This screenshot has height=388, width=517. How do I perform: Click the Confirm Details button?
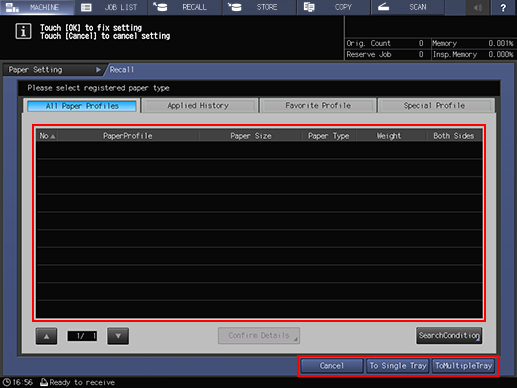(259, 335)
